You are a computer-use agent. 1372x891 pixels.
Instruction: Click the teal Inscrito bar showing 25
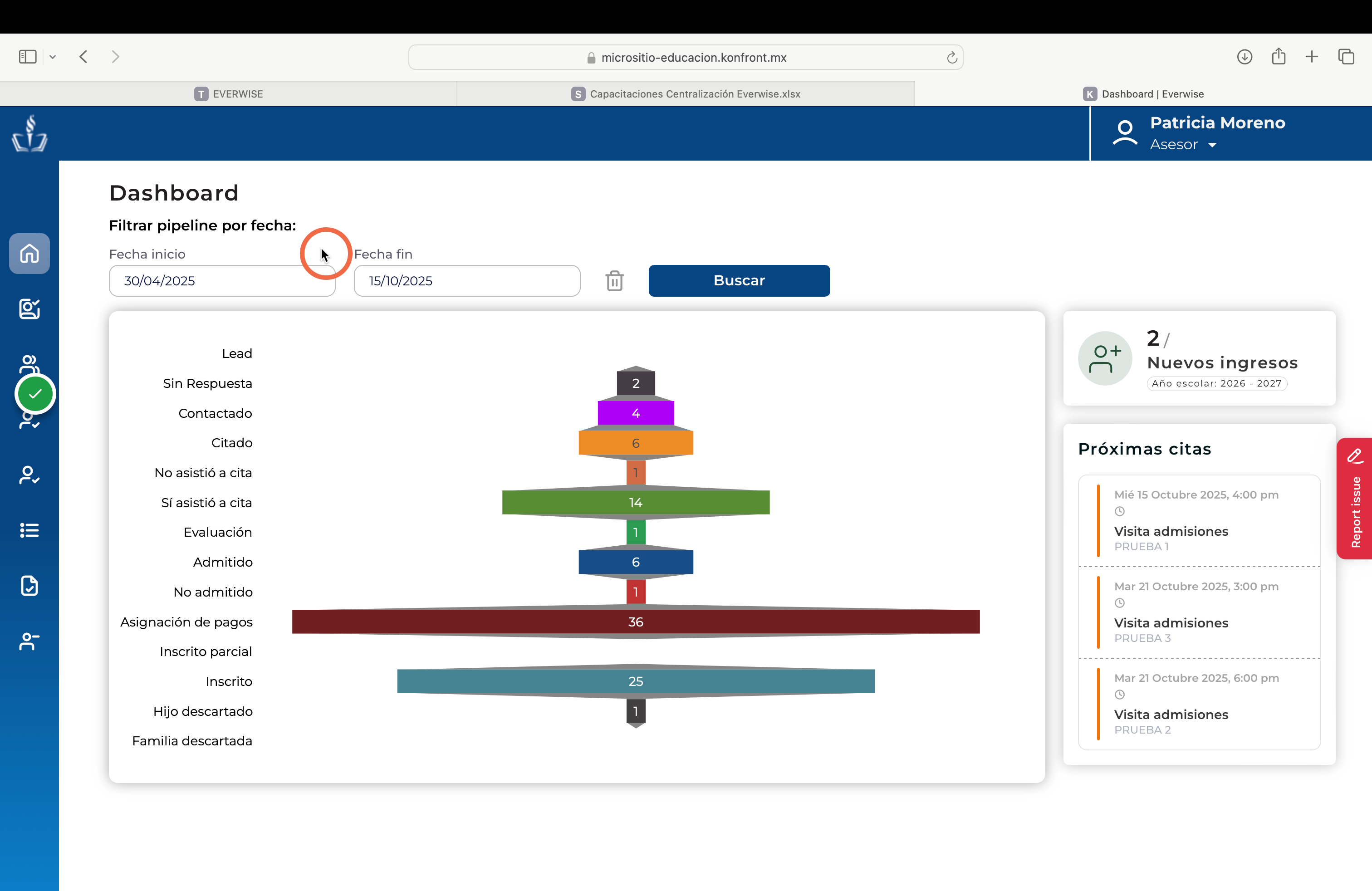click(636, 681)
